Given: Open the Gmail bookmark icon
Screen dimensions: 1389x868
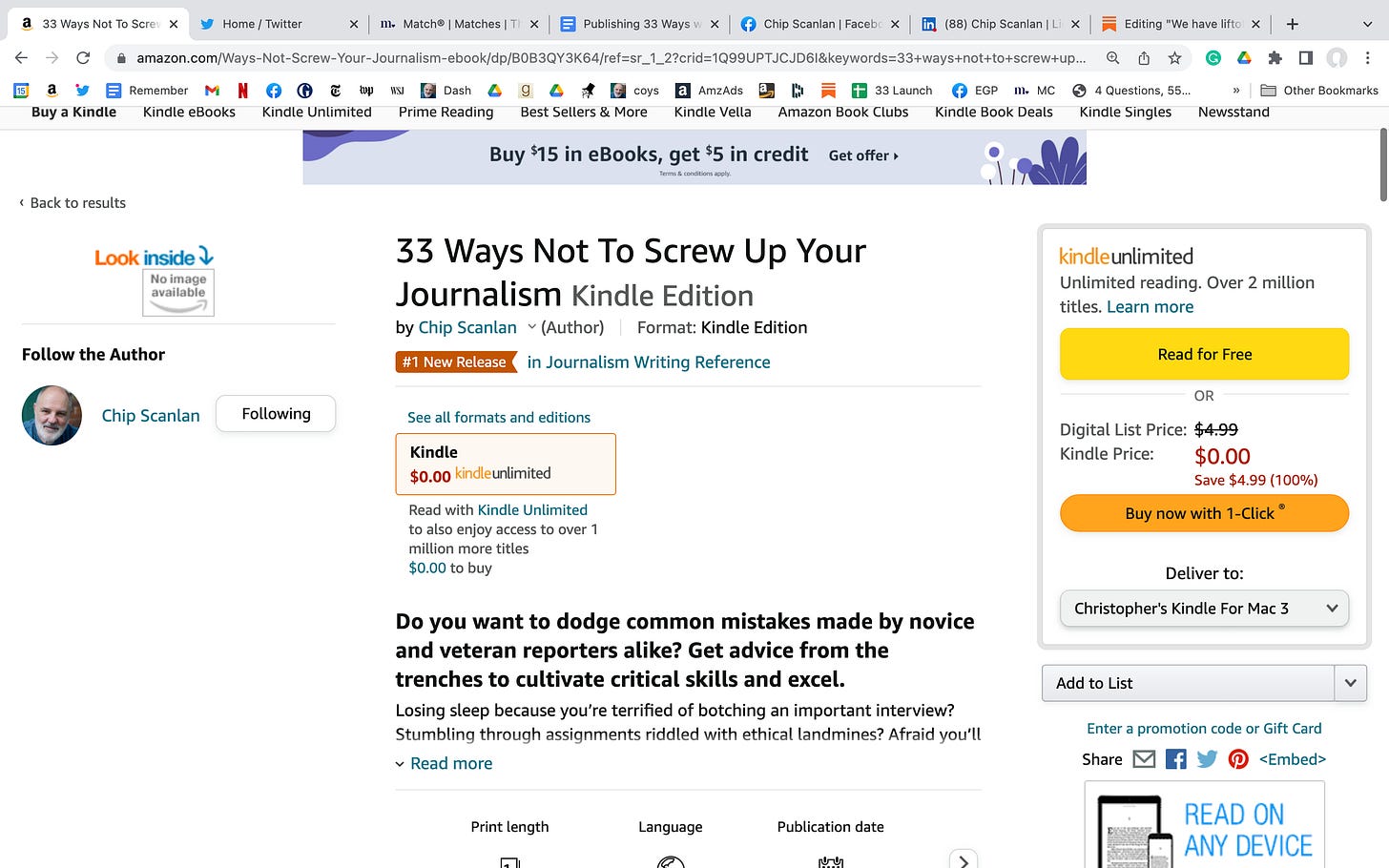Looking at the screenshot, I should coord(212,91).
